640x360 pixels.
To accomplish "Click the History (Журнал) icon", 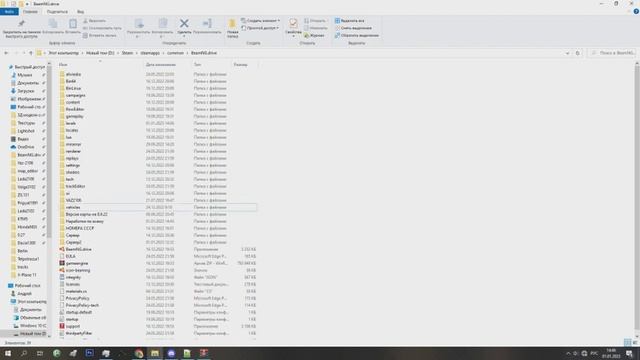I will click(307, 36).
